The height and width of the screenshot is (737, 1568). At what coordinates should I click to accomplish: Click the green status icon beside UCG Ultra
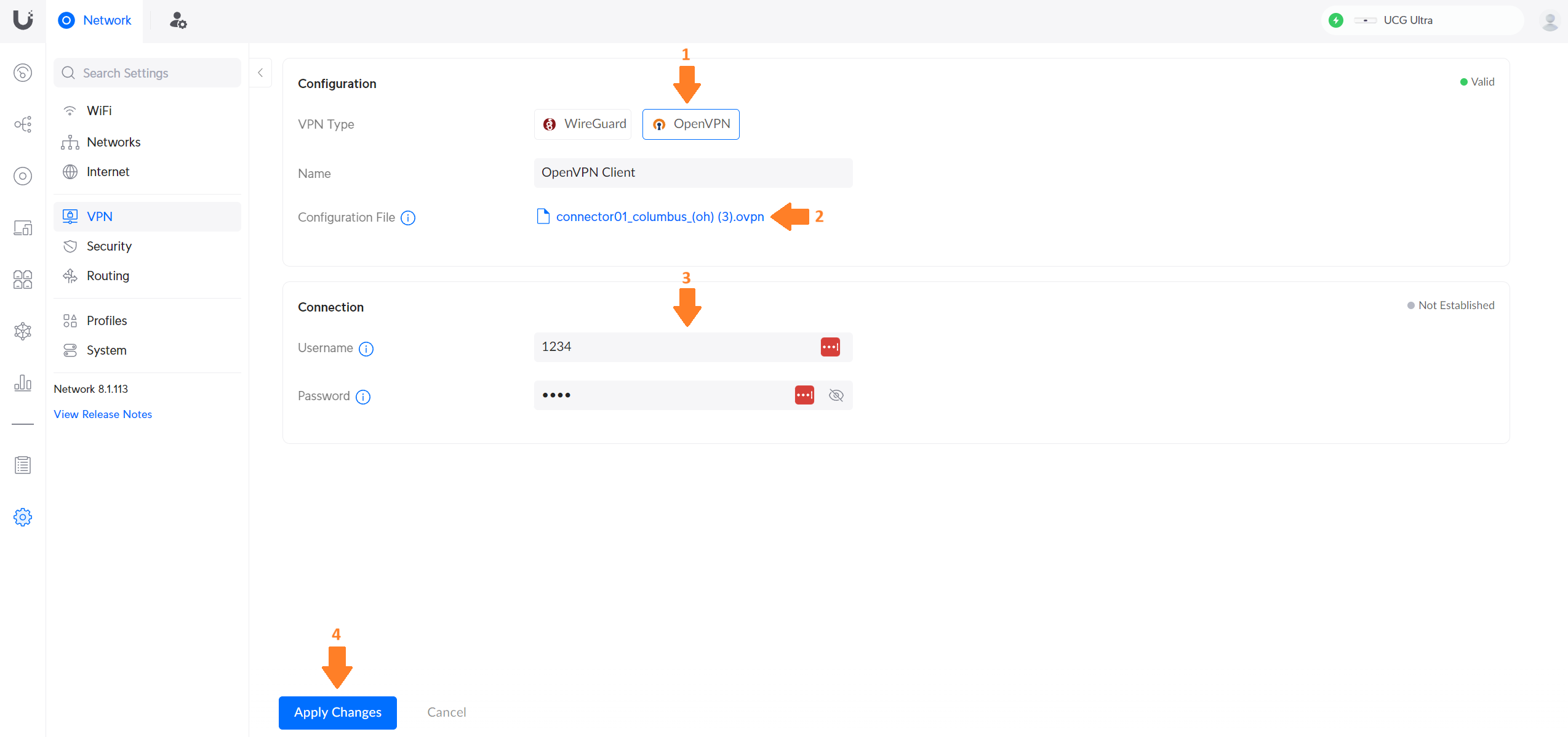coord(1336,20)
